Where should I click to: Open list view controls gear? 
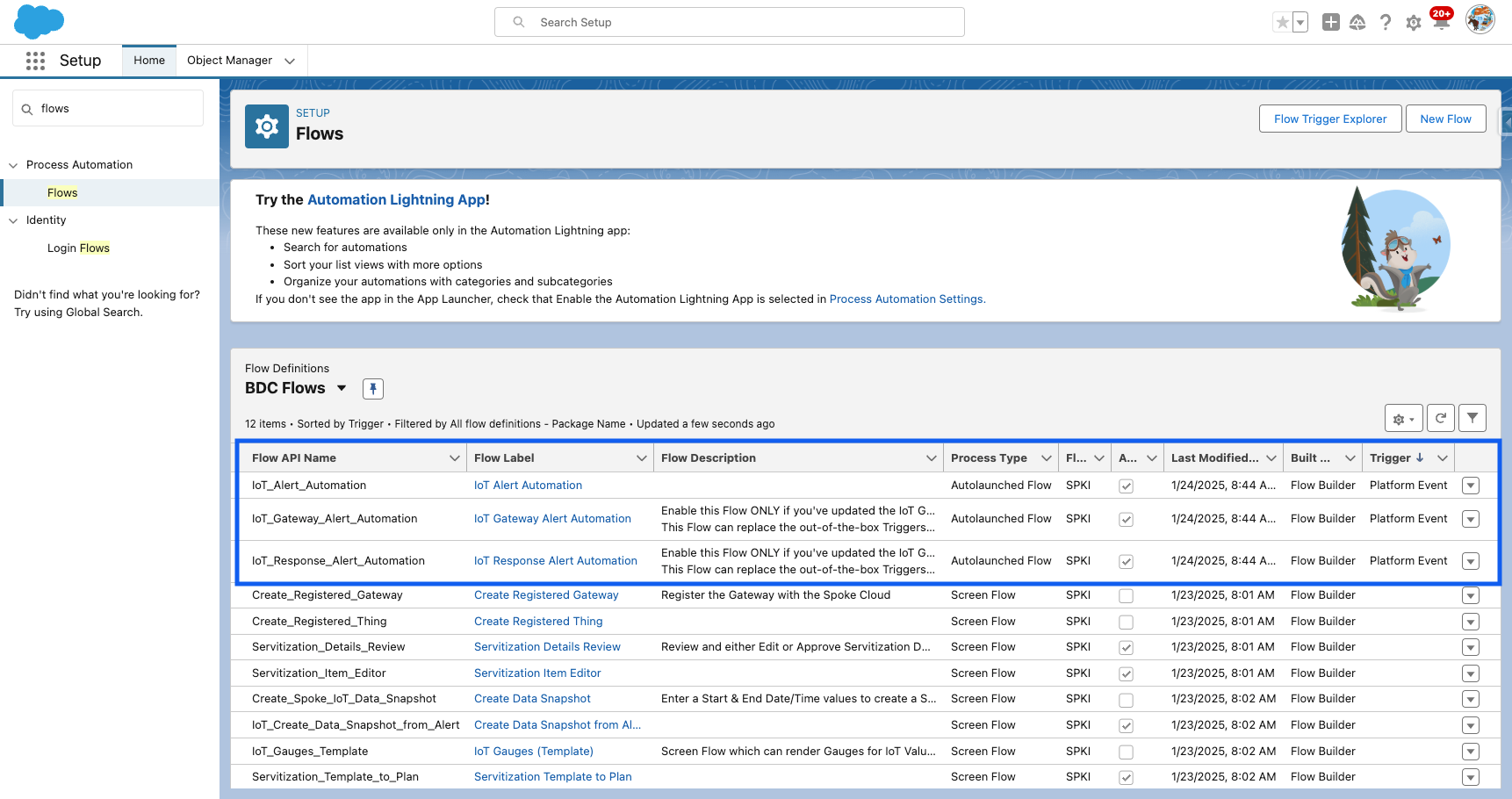click(x=1403, y=419)
